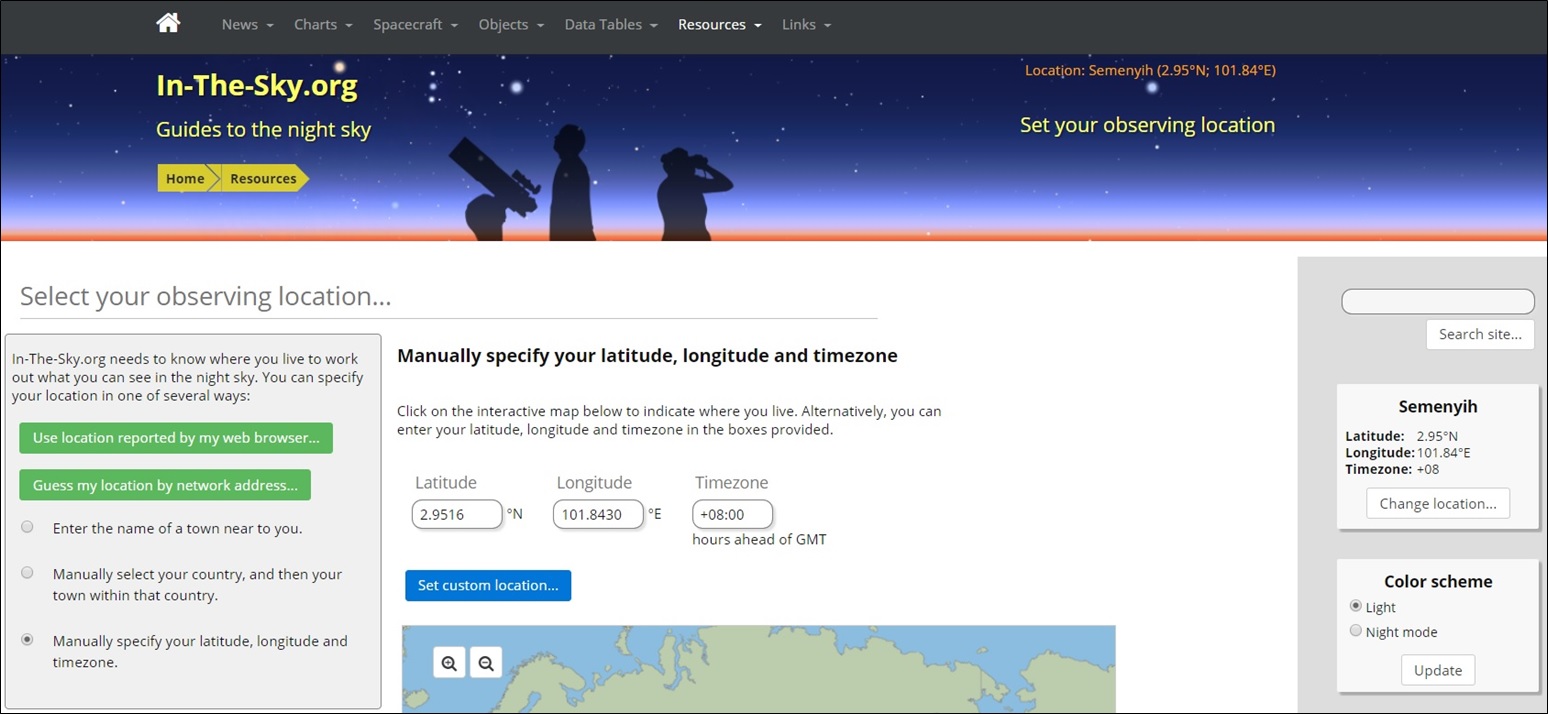Image resolution: width=1548 pixels, height=714 pixels.
Task: Click the 'Change location...' button
Action: click(1438, 503)
